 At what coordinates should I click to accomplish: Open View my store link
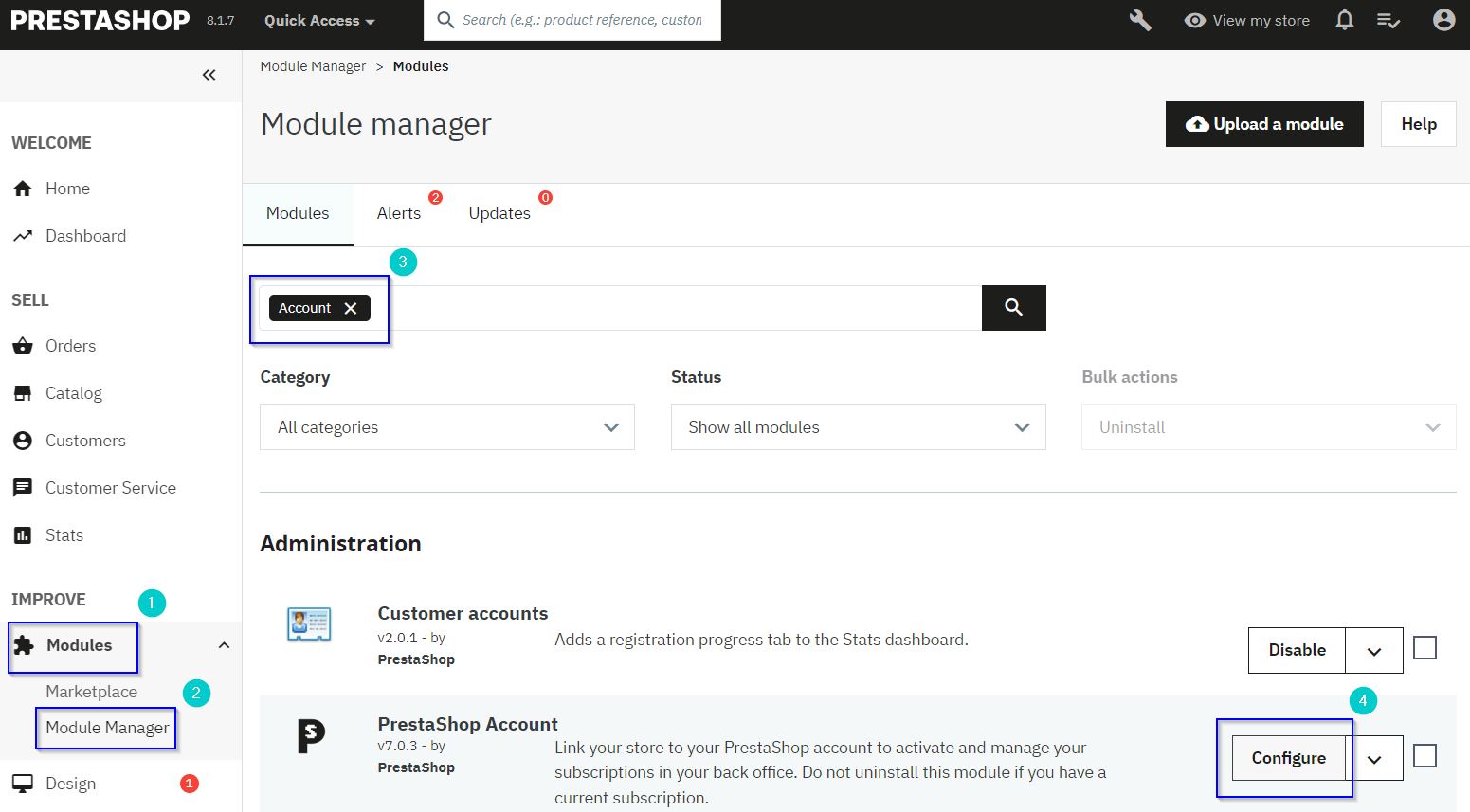click(x=1247, y=20)
